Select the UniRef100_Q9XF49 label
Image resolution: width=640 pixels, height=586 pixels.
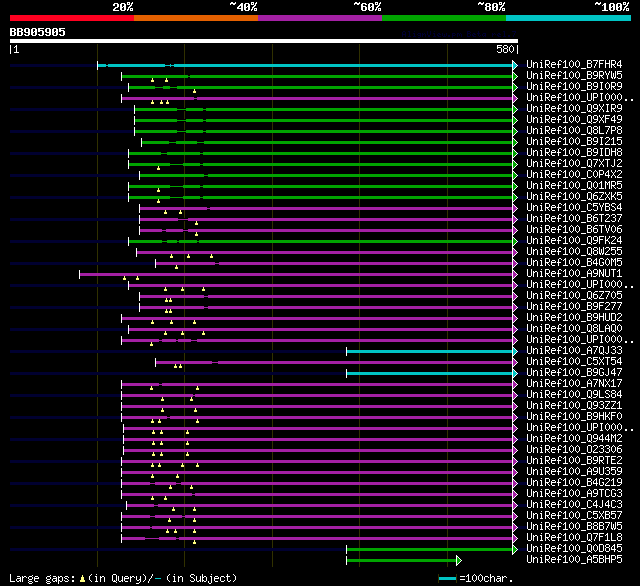click(x=574, y=120)
